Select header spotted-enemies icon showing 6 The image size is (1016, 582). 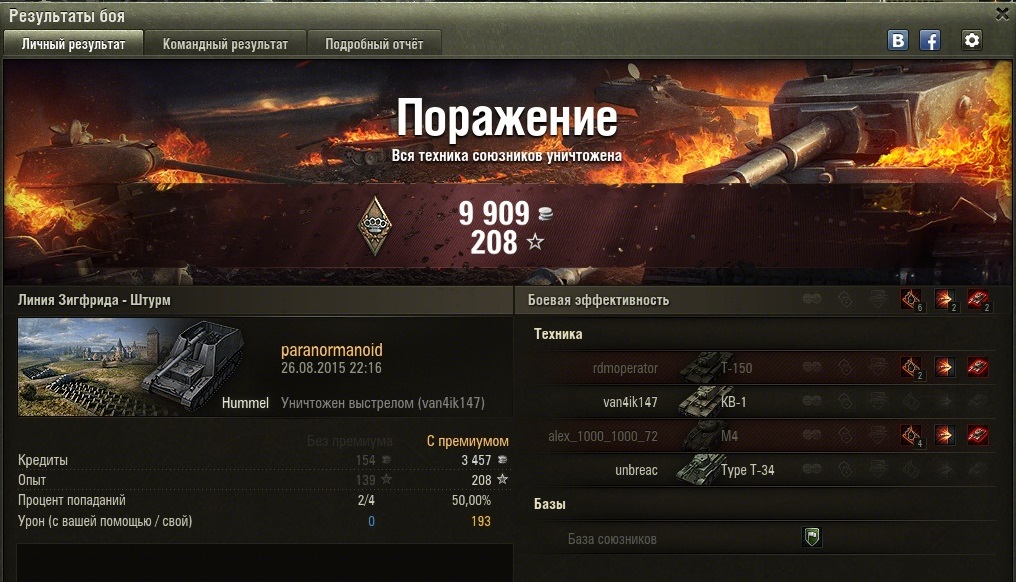912,299
